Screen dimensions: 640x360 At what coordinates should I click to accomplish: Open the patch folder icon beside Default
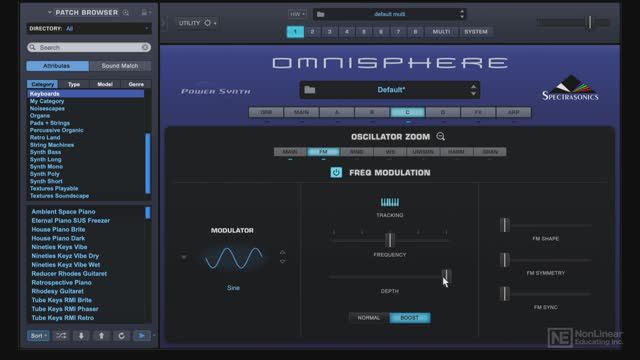point(310,89)
